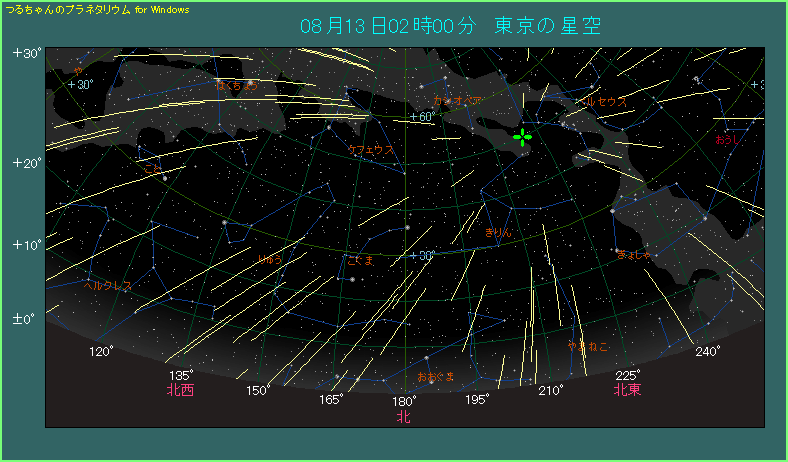Click the はくちょう constellation label
The image size is (788, 462).
237,86
